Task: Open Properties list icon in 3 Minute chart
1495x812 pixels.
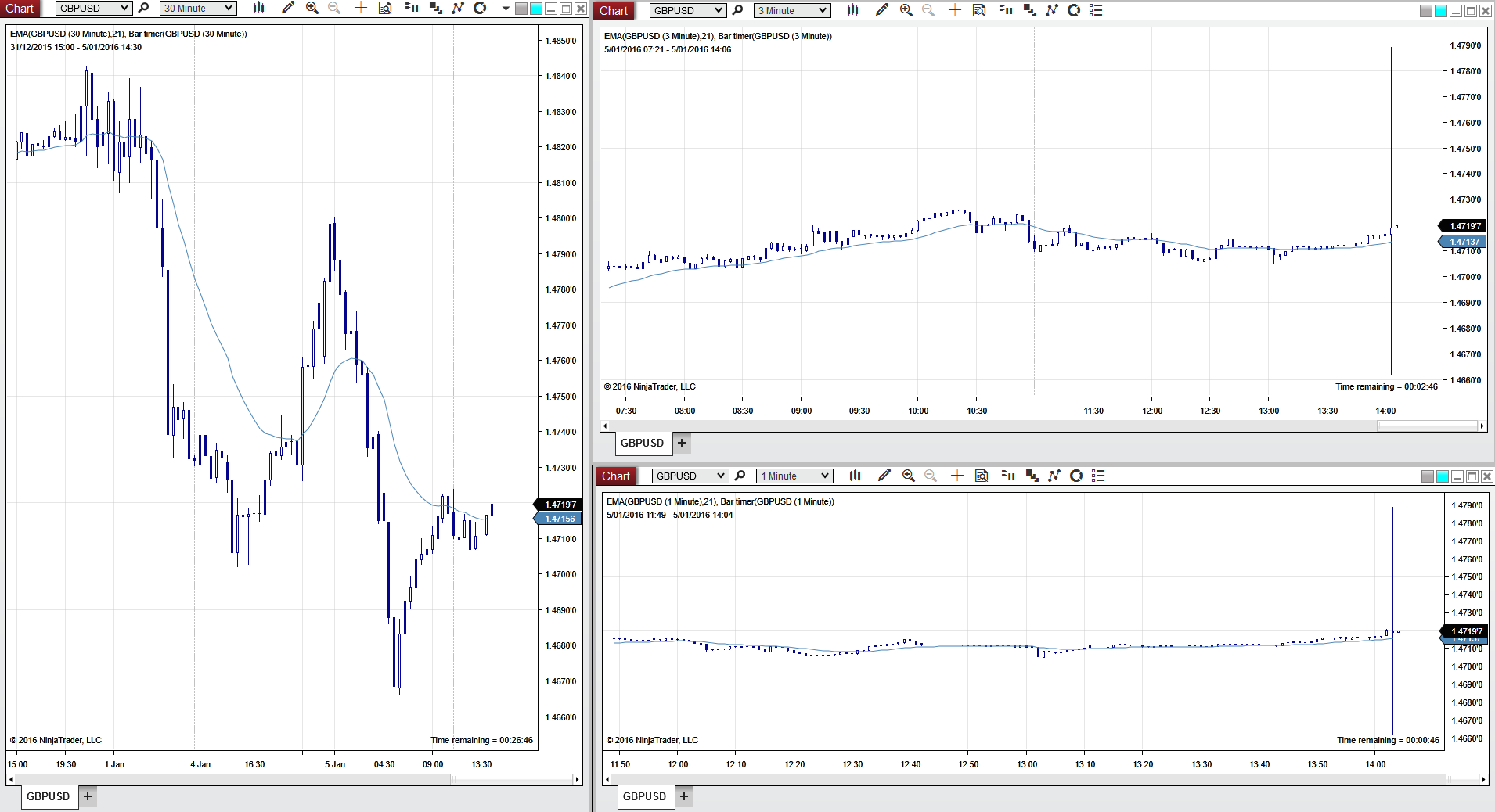Action: coord(1096,10)
